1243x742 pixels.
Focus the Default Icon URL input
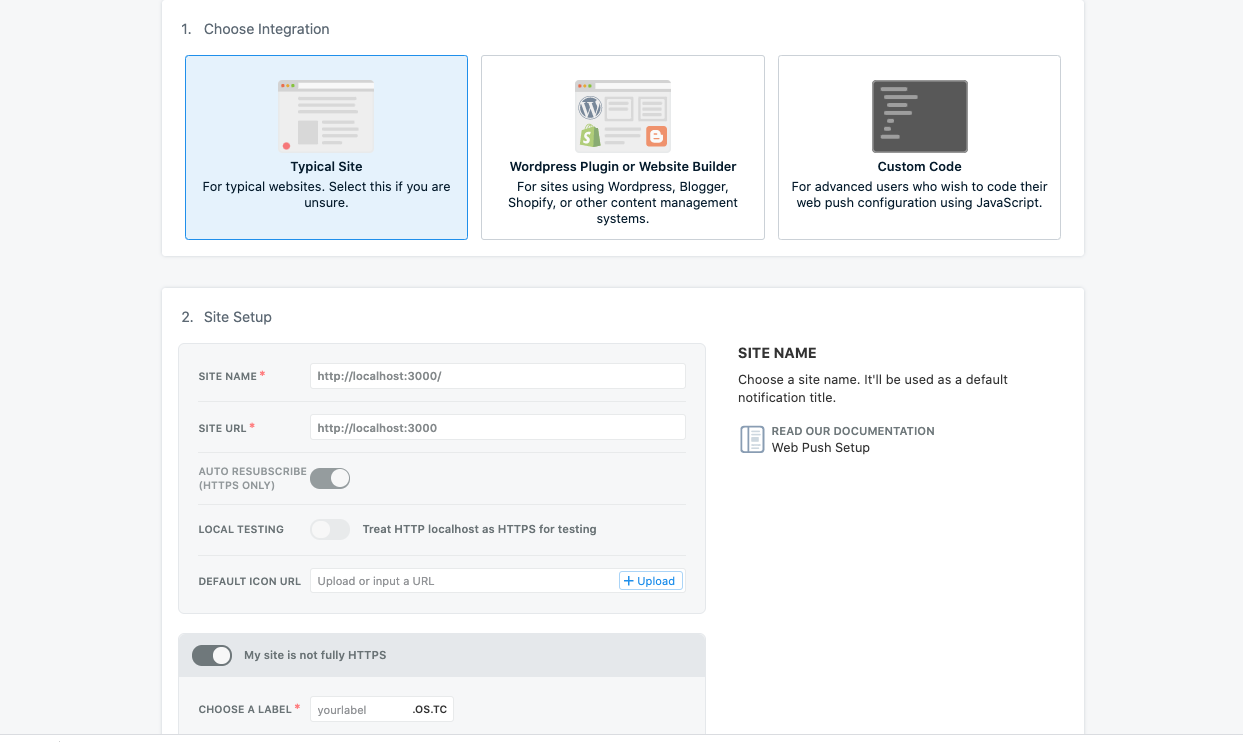[x=464, y=581]
